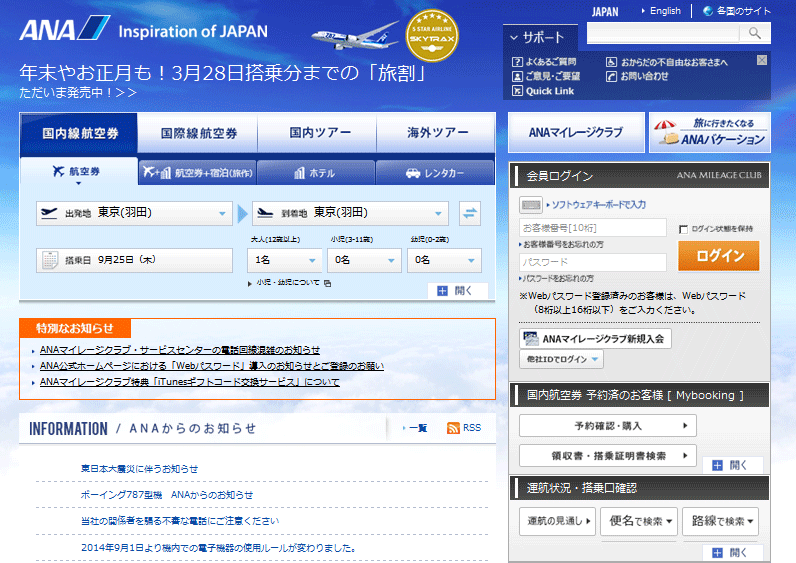Open the Webパスワード導入 notice link

(x=212, y=366)
